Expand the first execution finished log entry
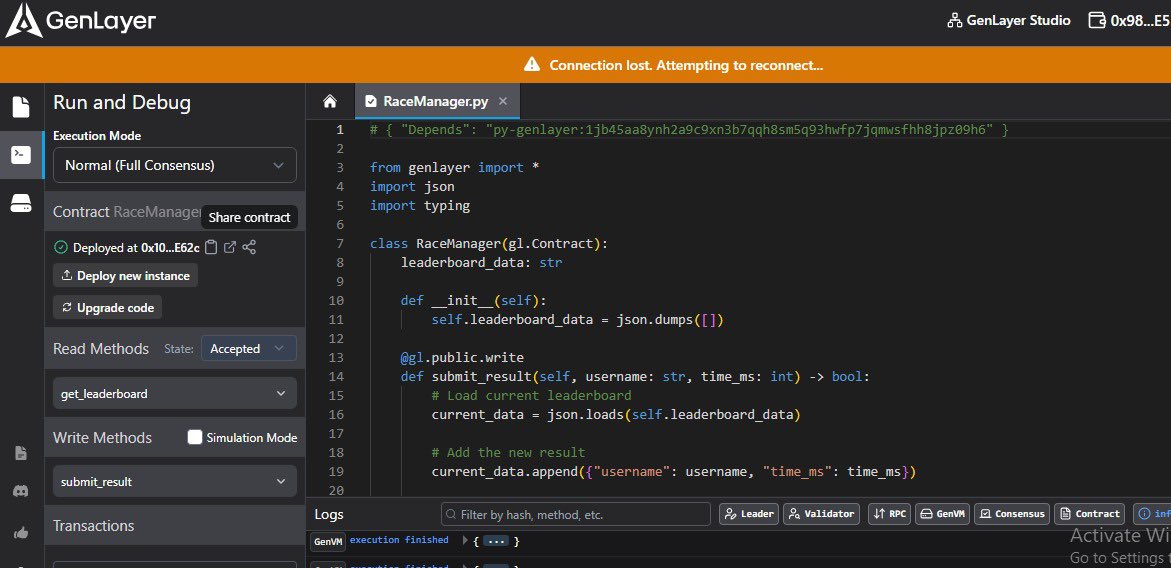 pyautogui.click(x=465, y=540)
